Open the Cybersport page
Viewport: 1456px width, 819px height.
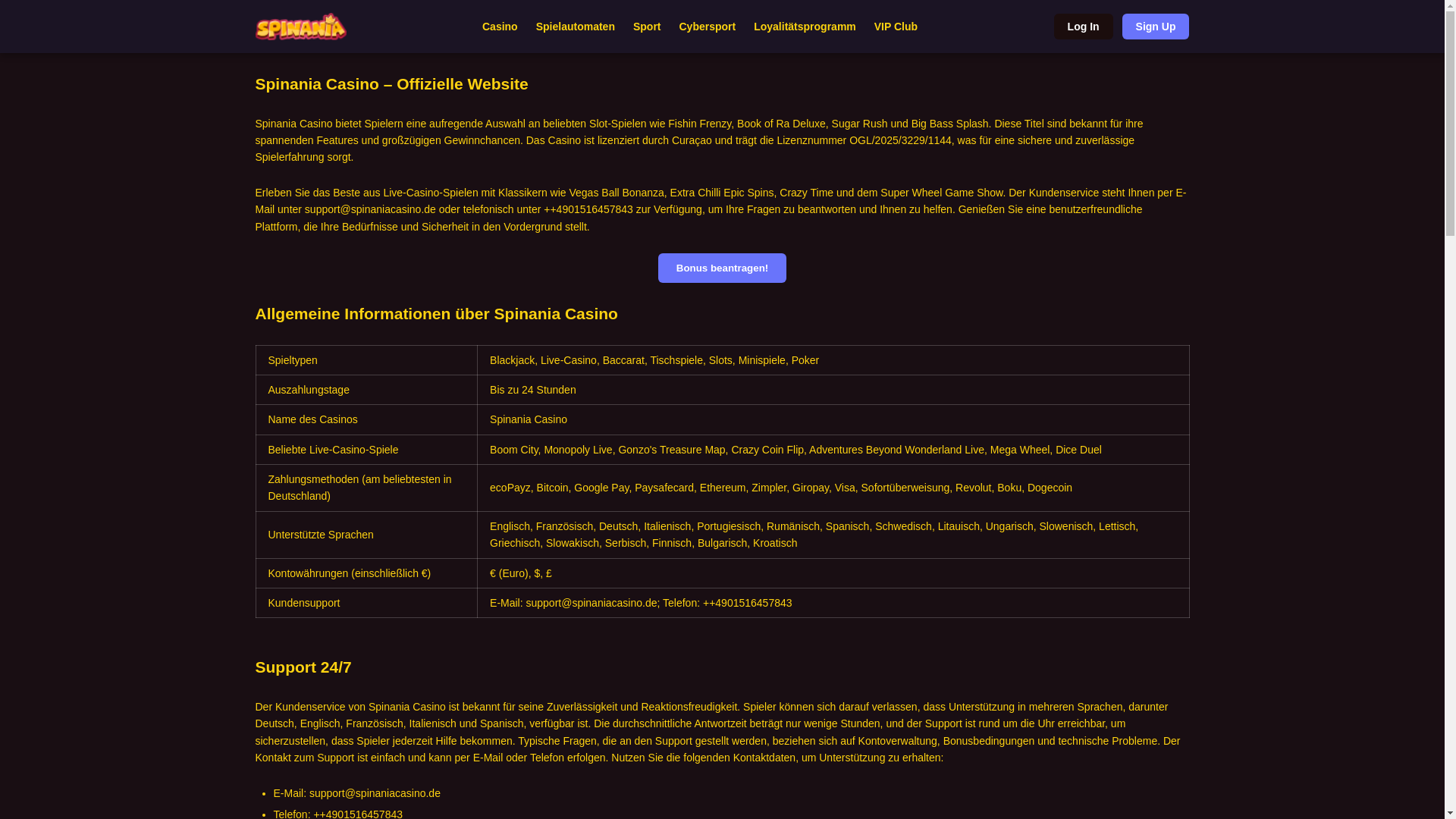coord(707,27)
